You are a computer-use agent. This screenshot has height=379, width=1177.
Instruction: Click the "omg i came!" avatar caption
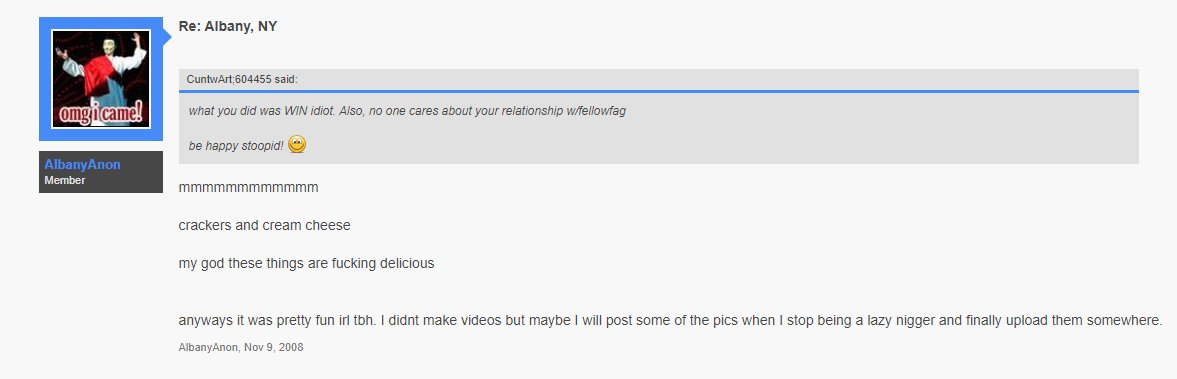click(x=101, y=115)
